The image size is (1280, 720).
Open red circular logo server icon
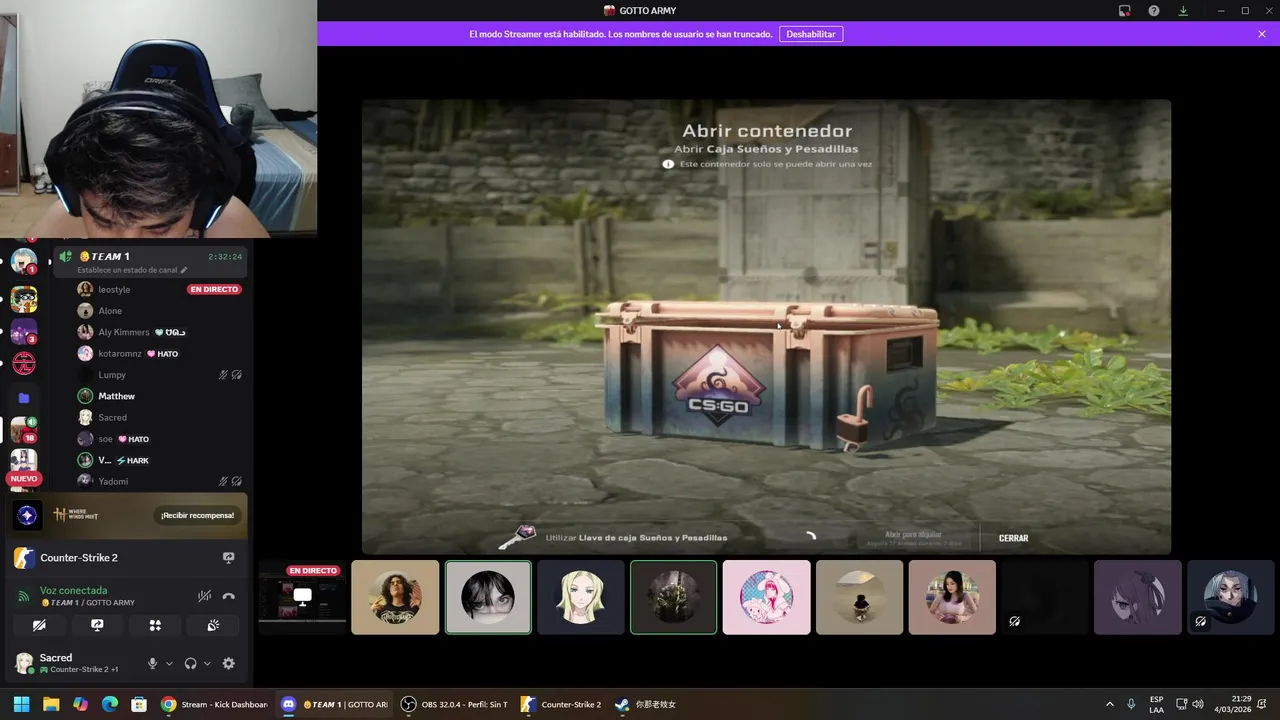(24, 363)
